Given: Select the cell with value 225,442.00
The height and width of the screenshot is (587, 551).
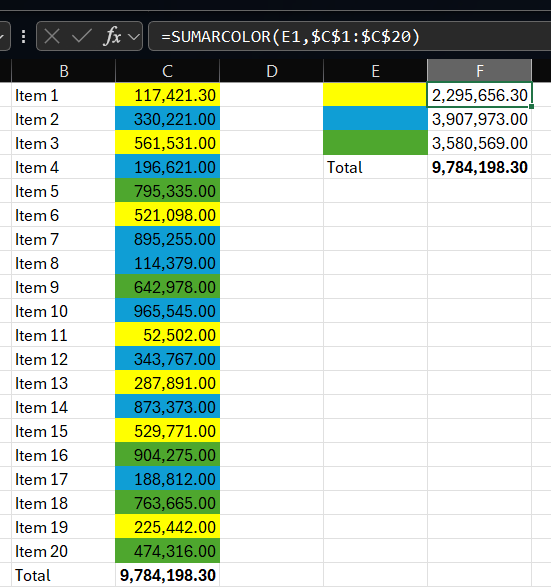Looking at the screenshot, I should pyautogui.click(x=167, y=527).
